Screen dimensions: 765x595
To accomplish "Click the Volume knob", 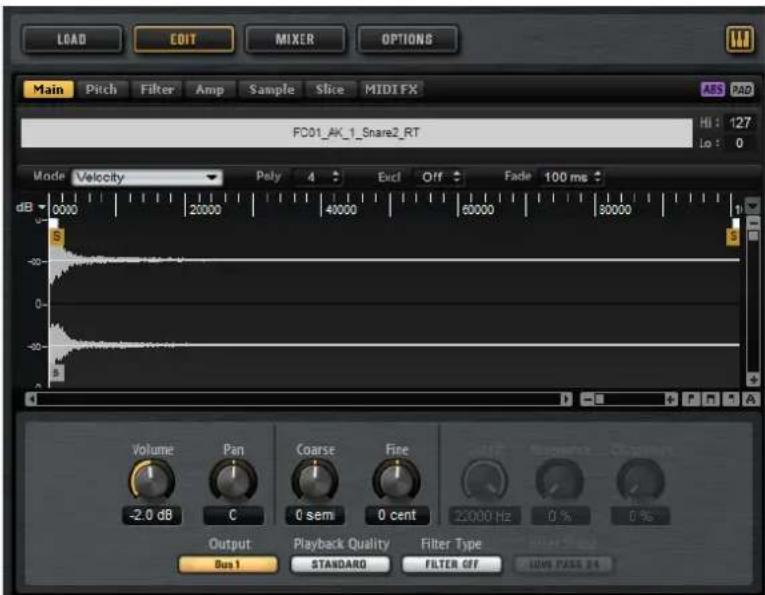I will [x=152, y=480].
